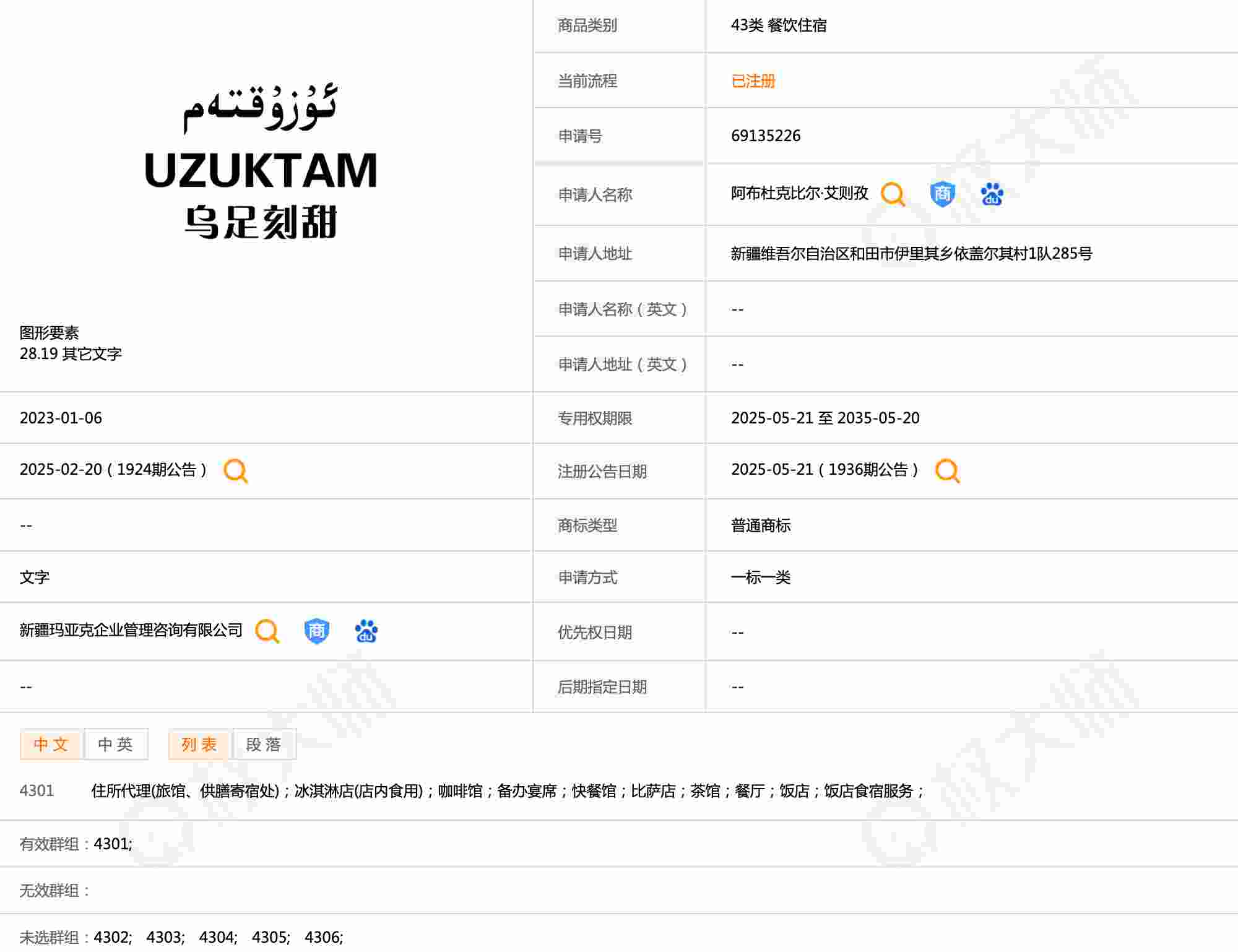This screenshot has height=952, width=1238.
Task: Click application number 69135226
Action: tap(765, 136)
